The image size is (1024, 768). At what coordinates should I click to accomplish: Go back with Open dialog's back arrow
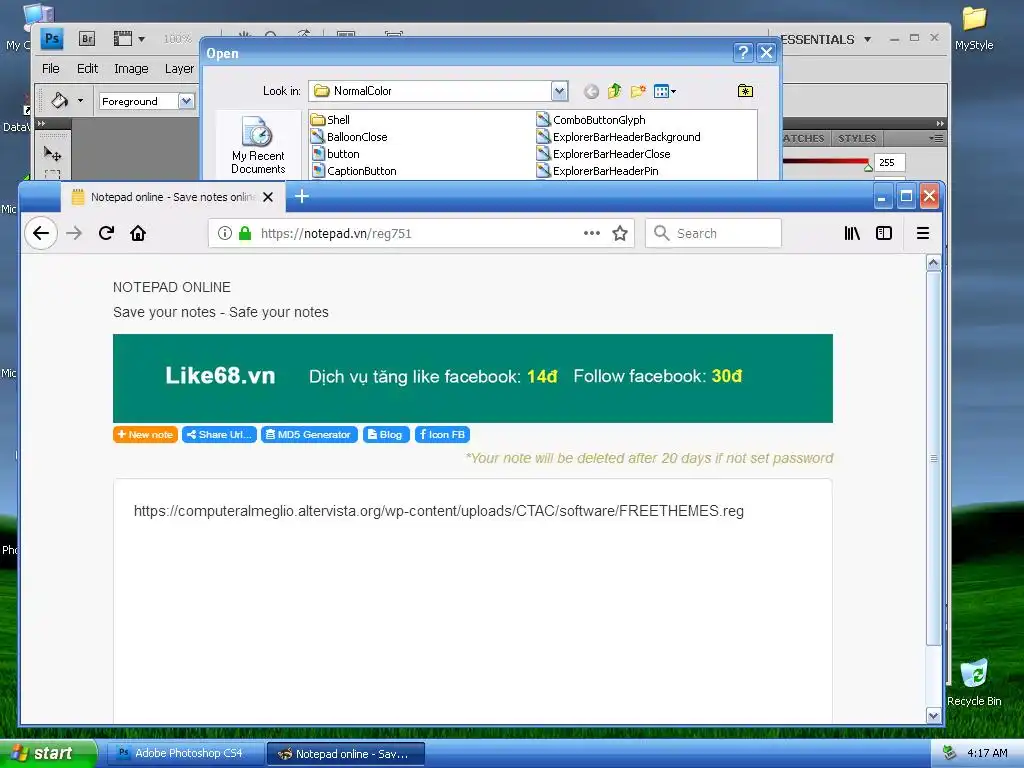(x=591, y=91)
